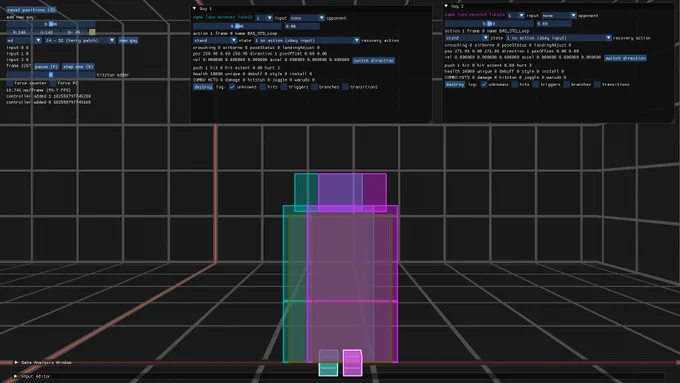Click Guy 2 action name BAS_STD_Loop text
Viewport: 680px width, 383px height.
(514, 31)
